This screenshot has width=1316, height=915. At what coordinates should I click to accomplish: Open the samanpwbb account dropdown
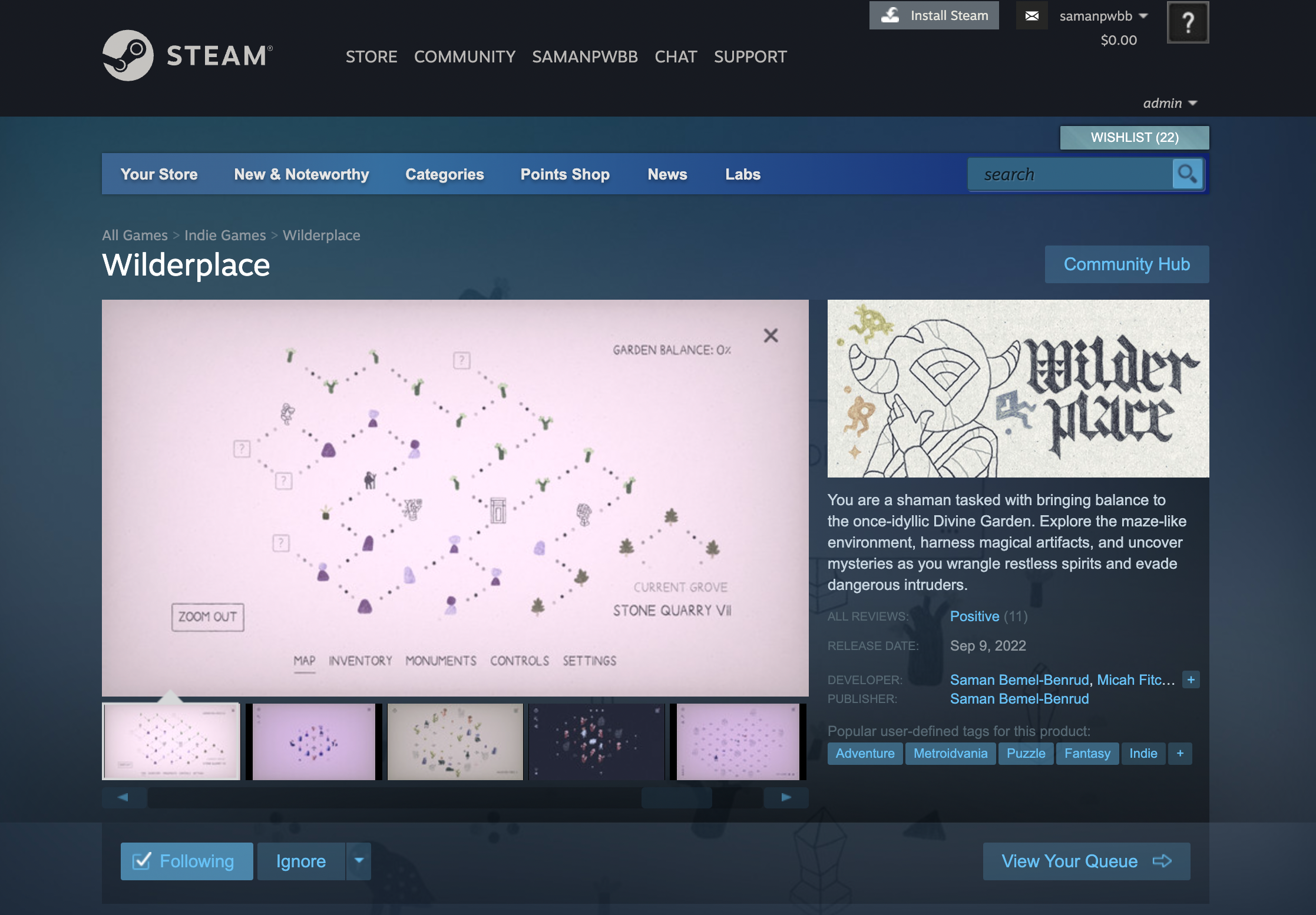point(1103,16)
